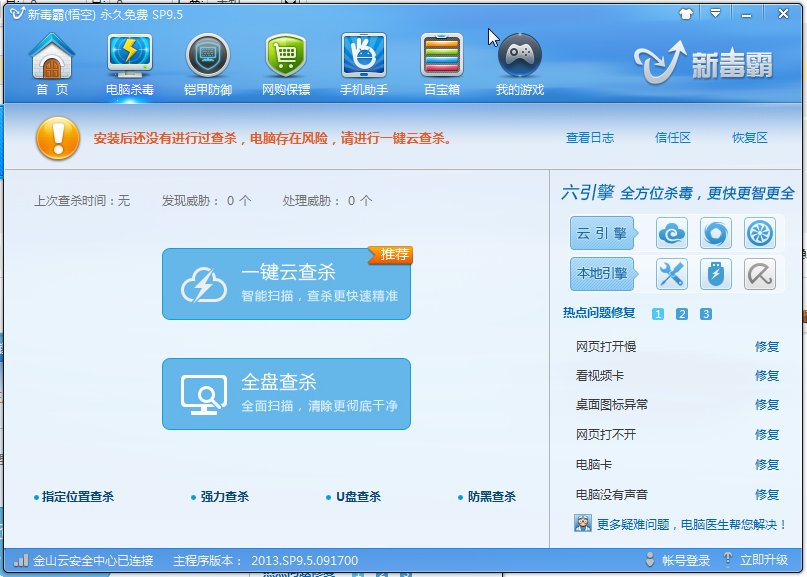This screenshot has width=807, height=577.
Task: Click 修复 for 桌面图标异常
Action: point(767,405)
